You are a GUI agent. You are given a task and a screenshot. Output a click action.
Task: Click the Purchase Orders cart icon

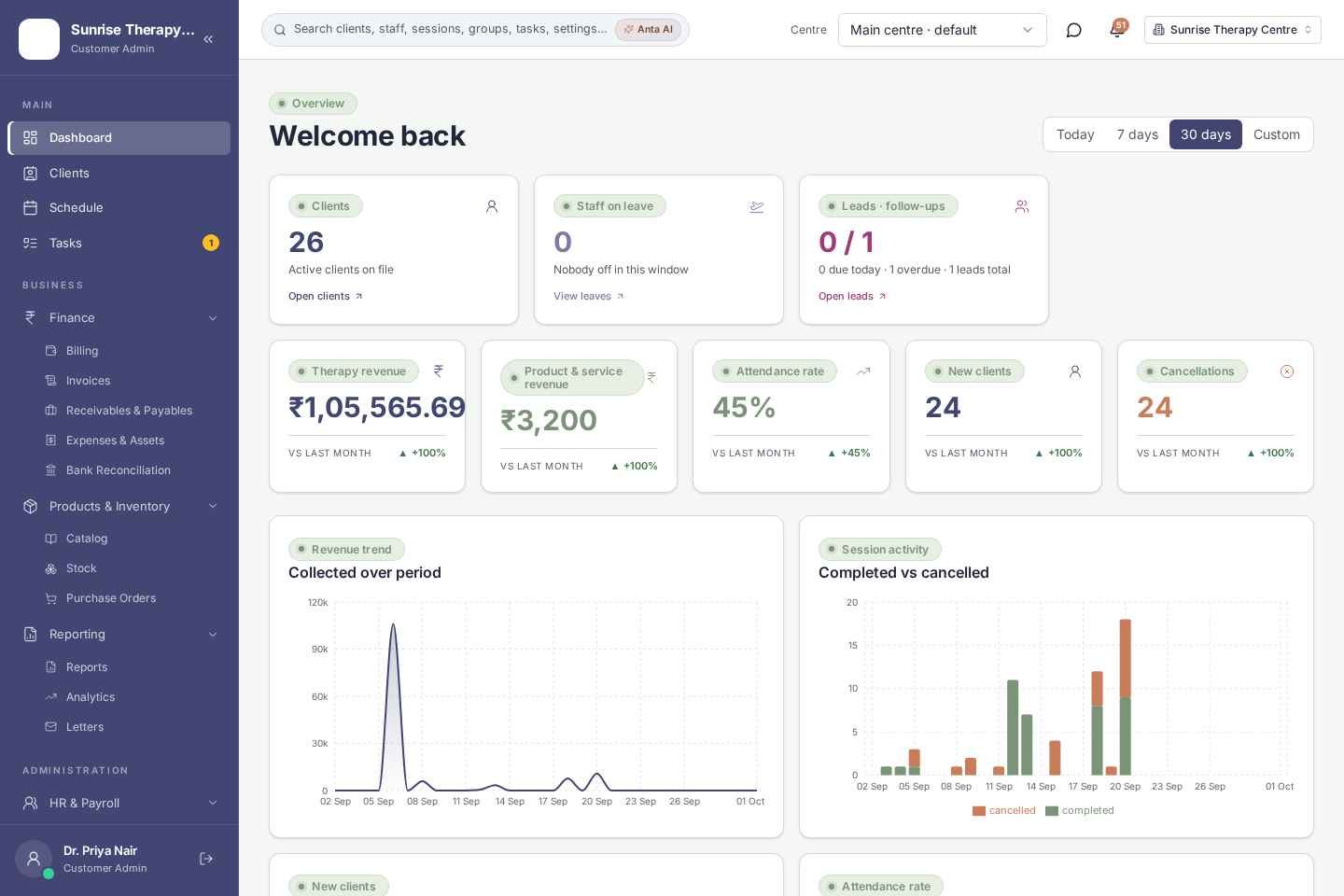(51, 598)
